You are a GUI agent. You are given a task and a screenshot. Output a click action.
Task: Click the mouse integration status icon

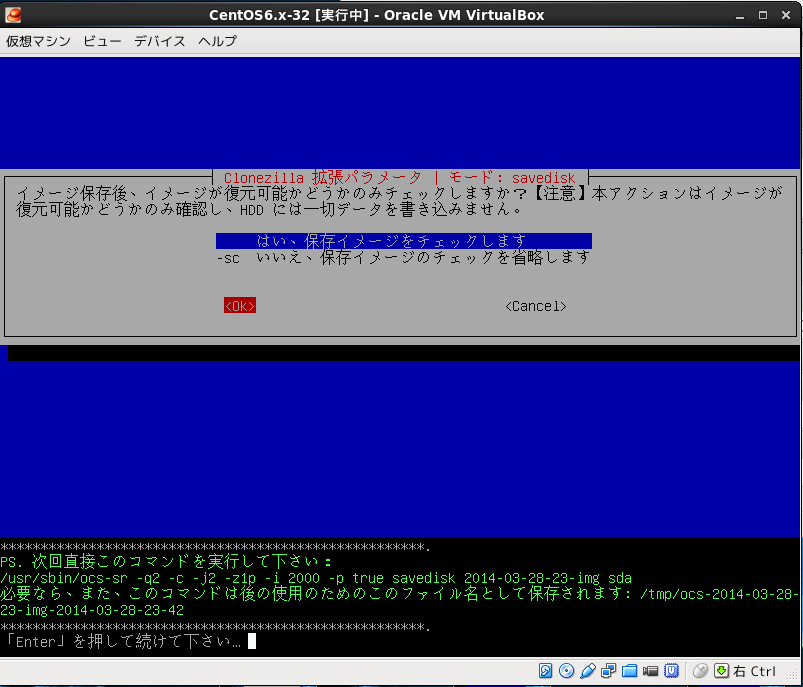(700, 671)
